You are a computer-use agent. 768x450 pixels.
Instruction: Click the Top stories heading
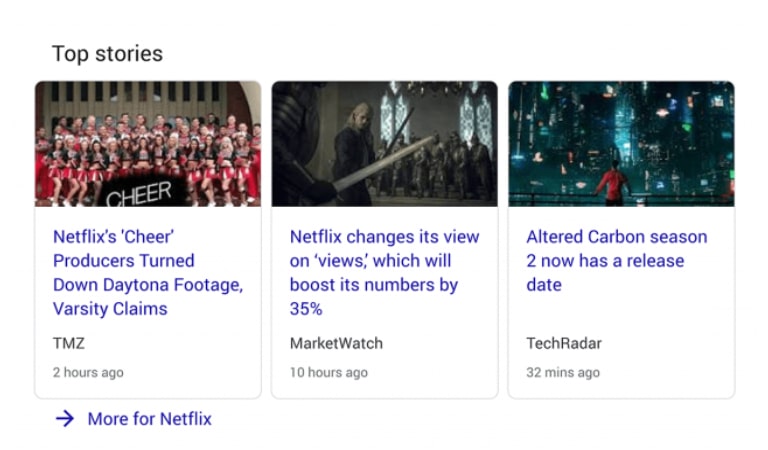107,54
